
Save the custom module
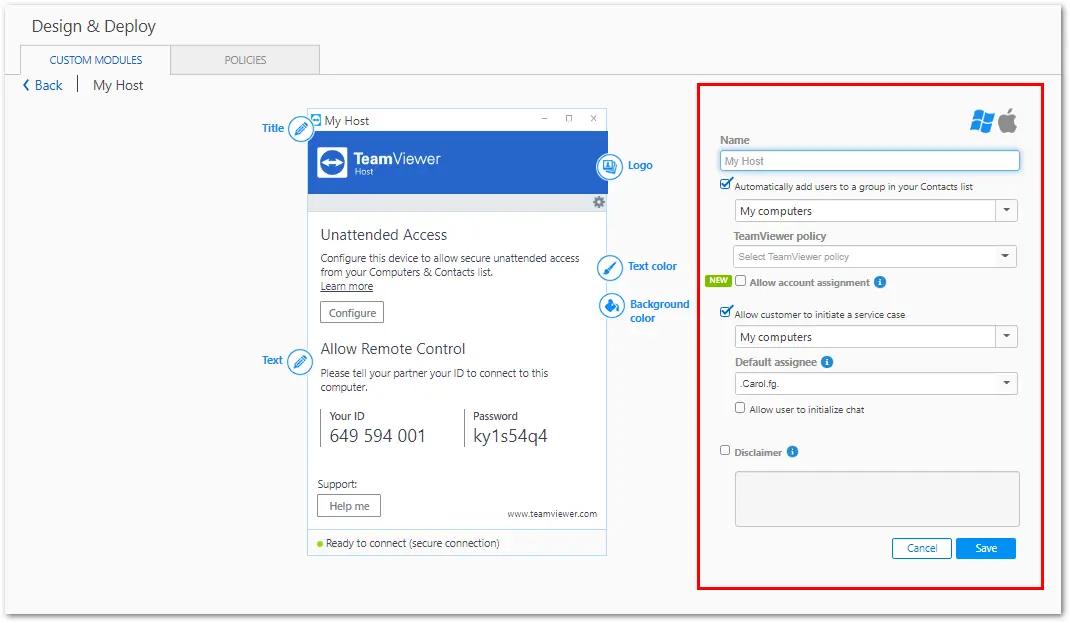986,549
